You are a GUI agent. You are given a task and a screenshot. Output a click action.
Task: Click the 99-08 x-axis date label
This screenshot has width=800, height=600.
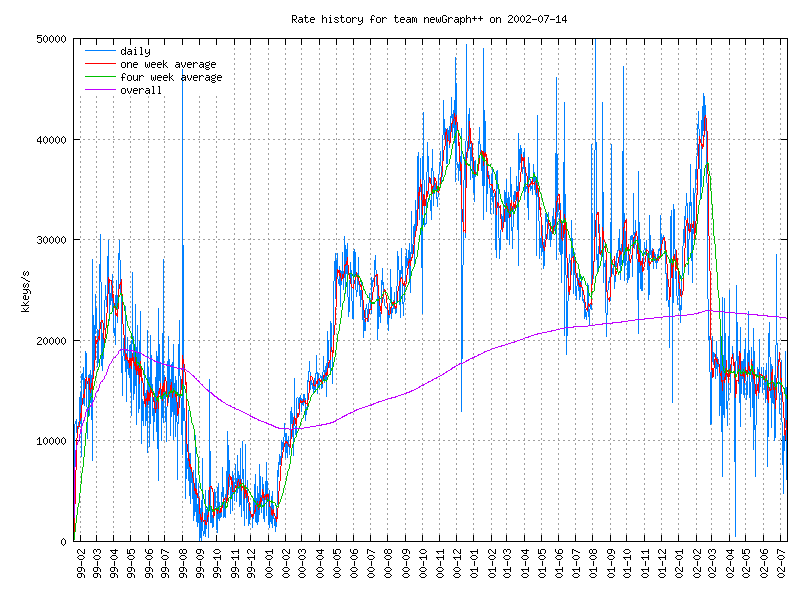point(183,564)
